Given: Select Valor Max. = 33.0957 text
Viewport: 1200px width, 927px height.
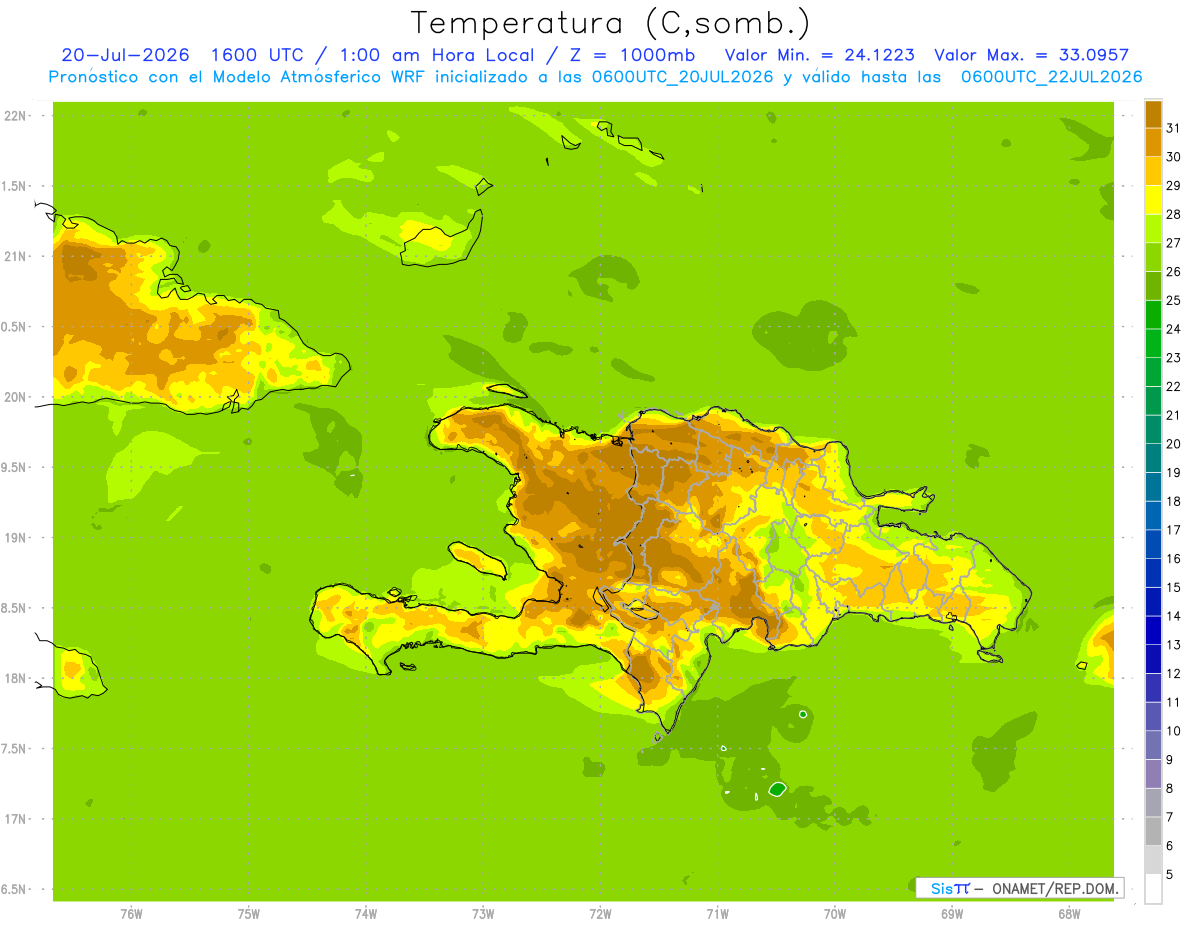Looking at the screenshot, I should click(x=1032, y=55).
